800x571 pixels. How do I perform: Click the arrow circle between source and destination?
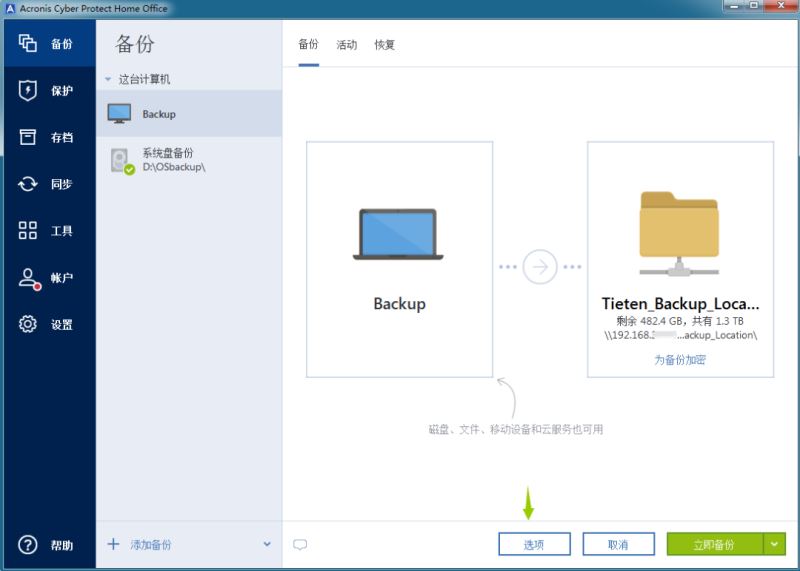(x=540, y=266)
